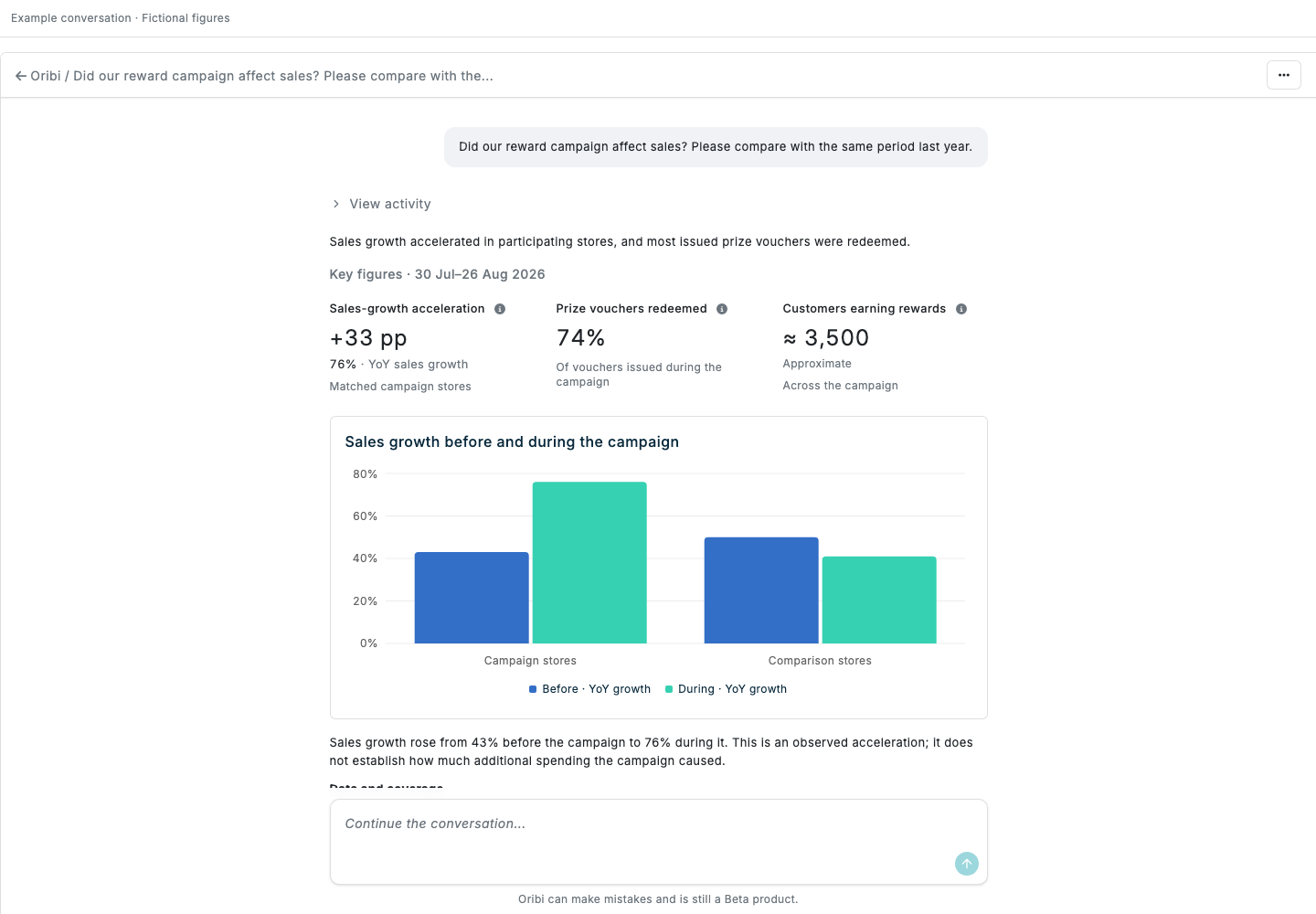This screenshot has width=1316, height=914.
Task: Go back using the arrow beside Oribi
Action: pyautogui.click(x=20, y=76)
